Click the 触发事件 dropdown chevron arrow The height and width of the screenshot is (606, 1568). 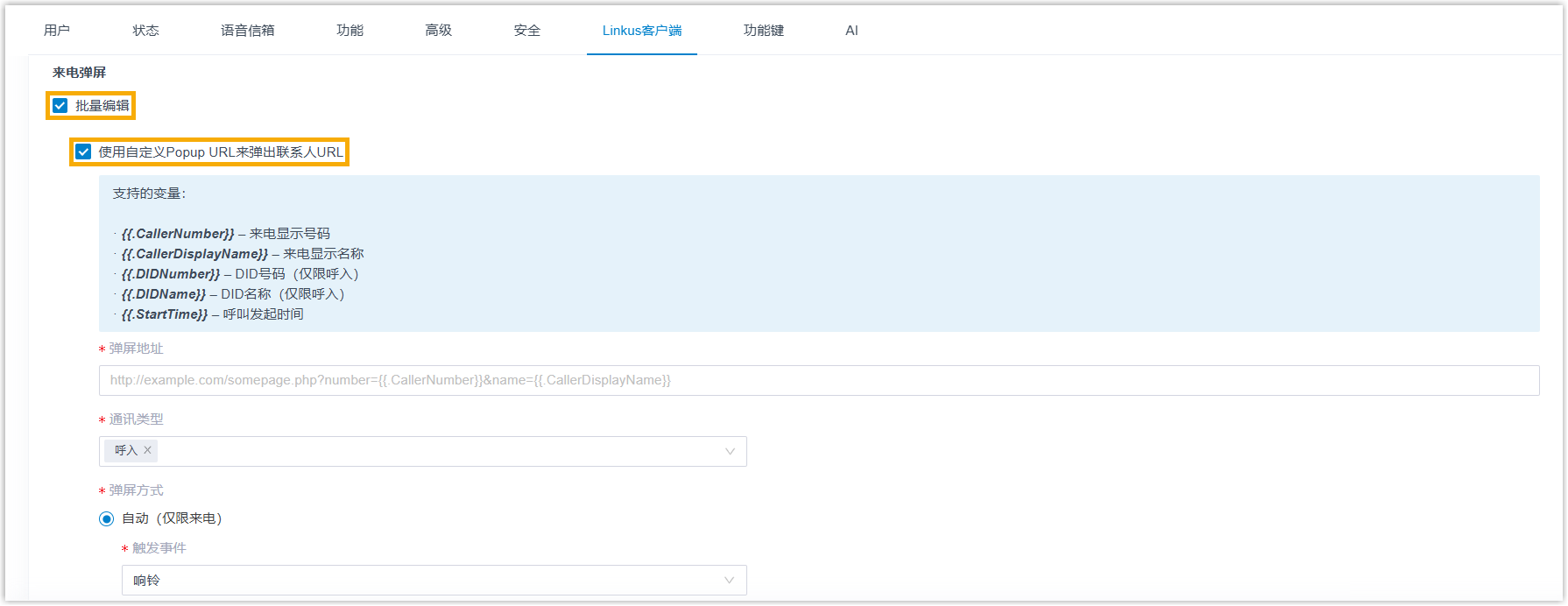tap(729, 581)
